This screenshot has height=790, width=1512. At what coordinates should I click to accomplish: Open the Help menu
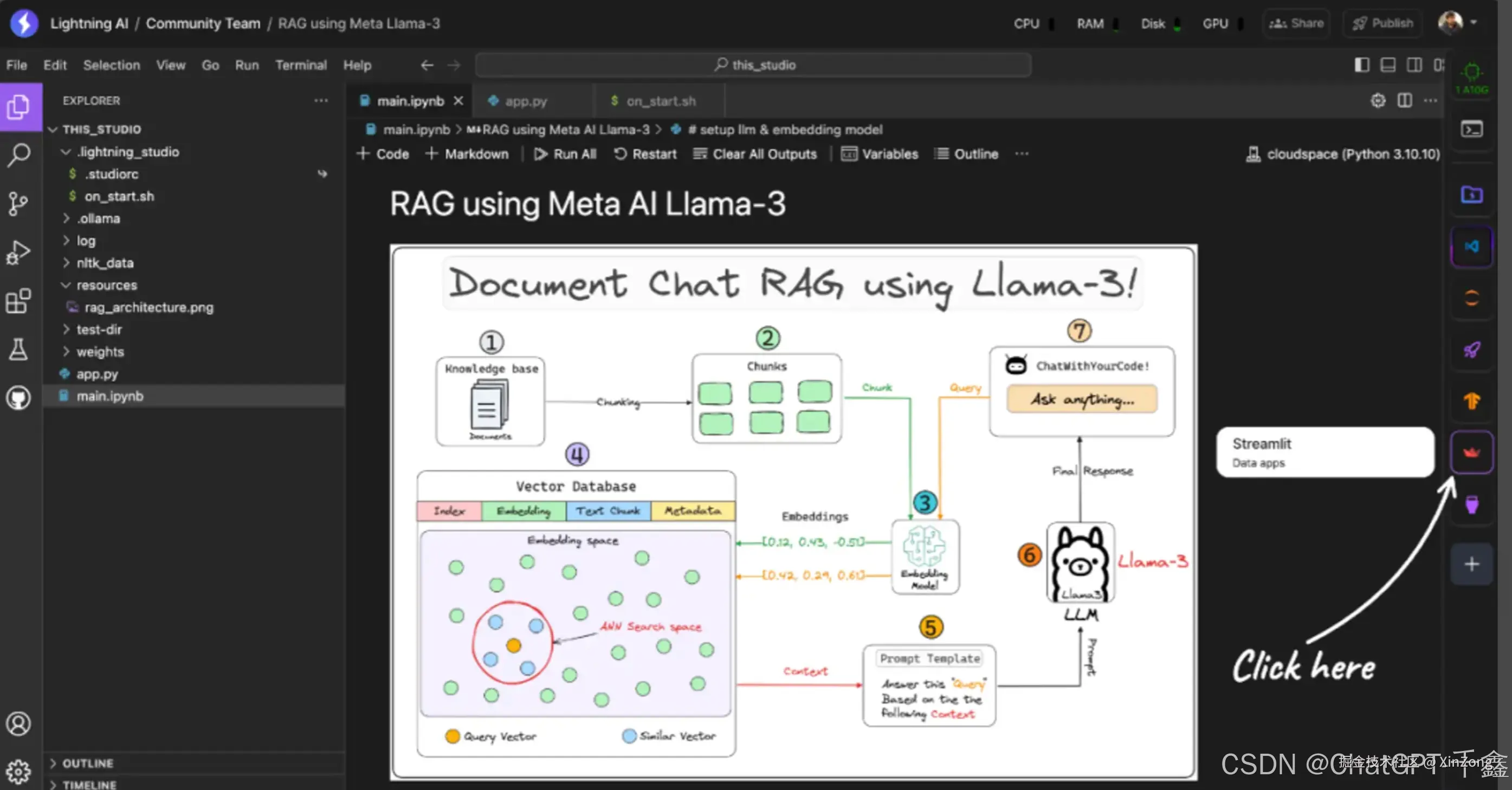[x=357, y=65]
